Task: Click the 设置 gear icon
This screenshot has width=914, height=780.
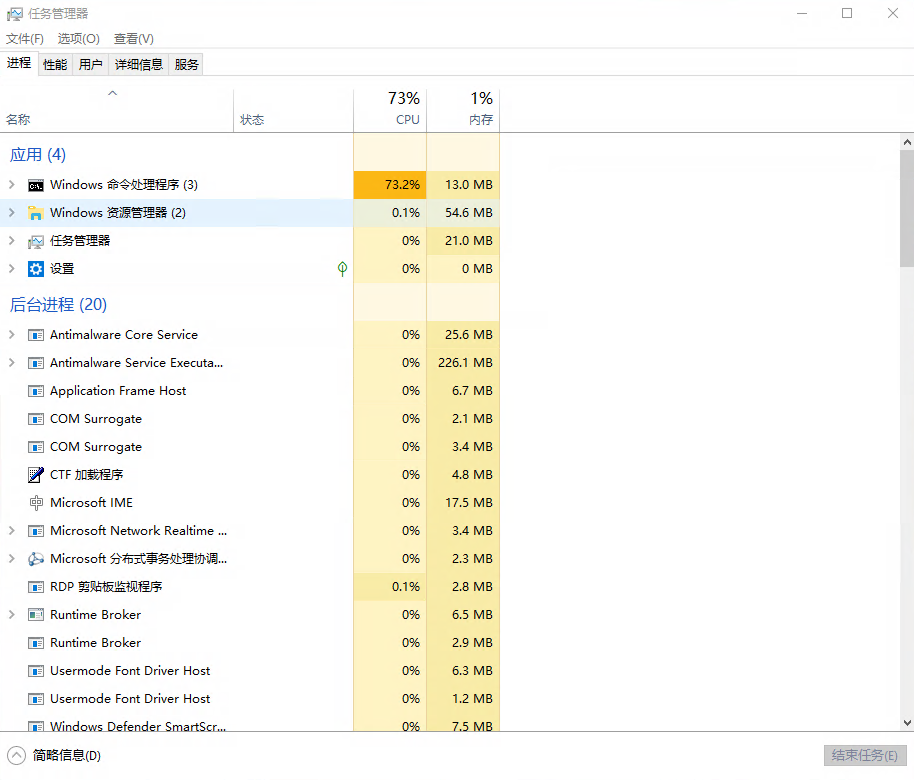Action: [x=36, y=269]
